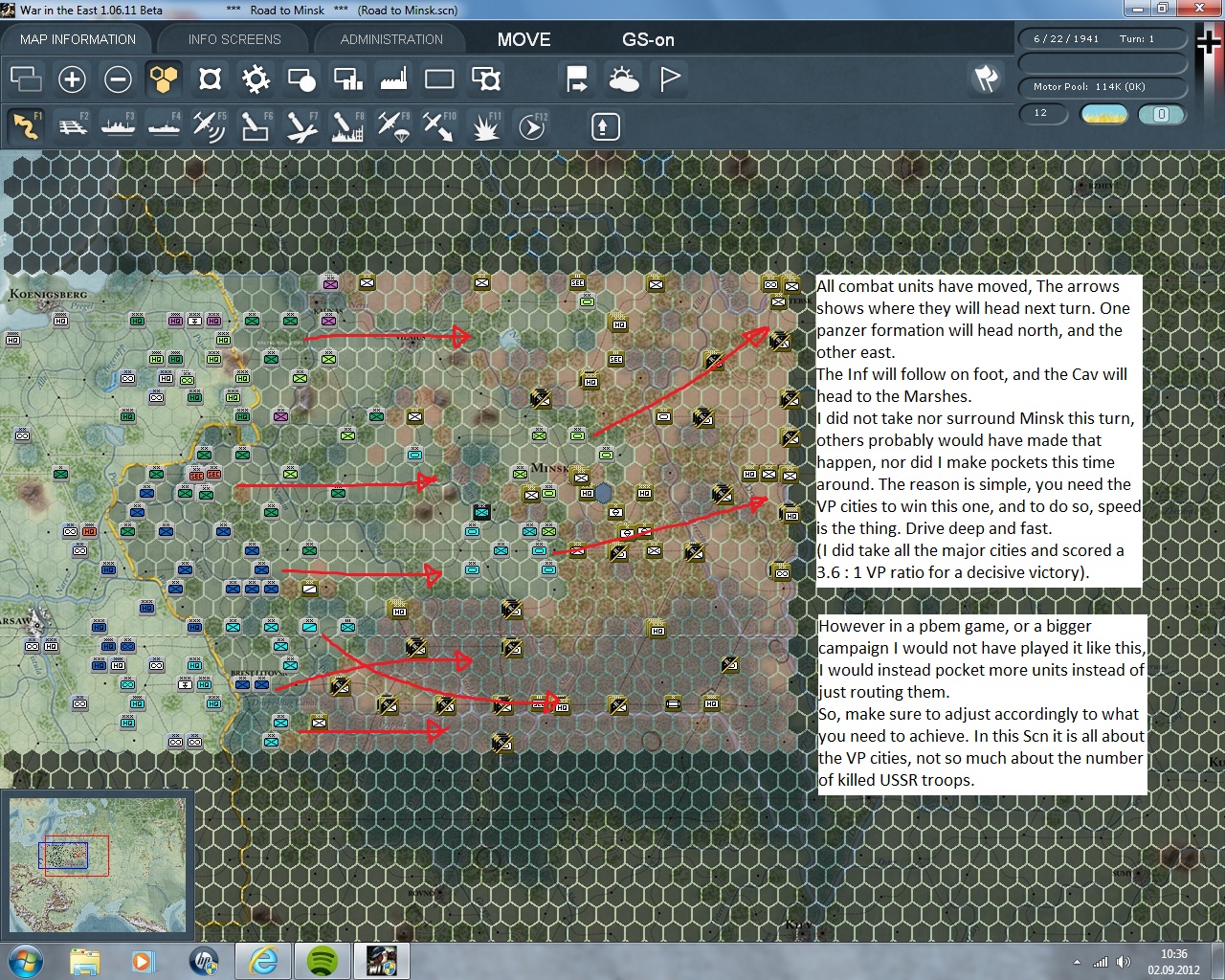Image resolution: width=1225 pixels, height=980 pixels.
Task: Click the network signal tray icon
Action: (1101, 962)
